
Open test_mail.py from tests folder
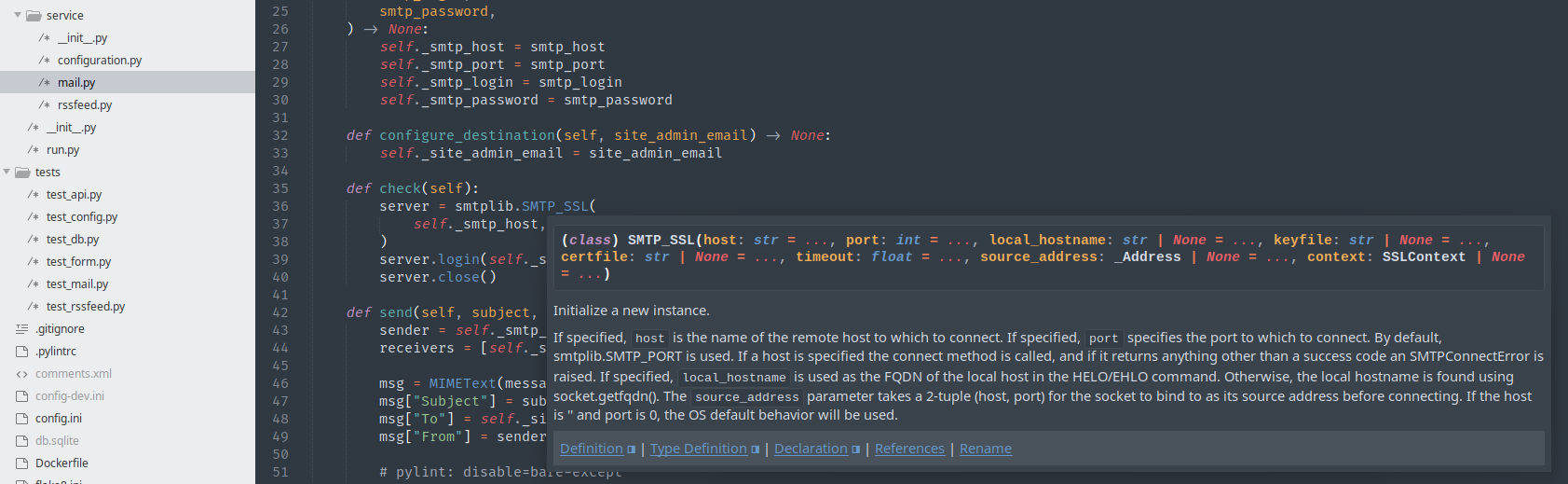tap(77, 284)
